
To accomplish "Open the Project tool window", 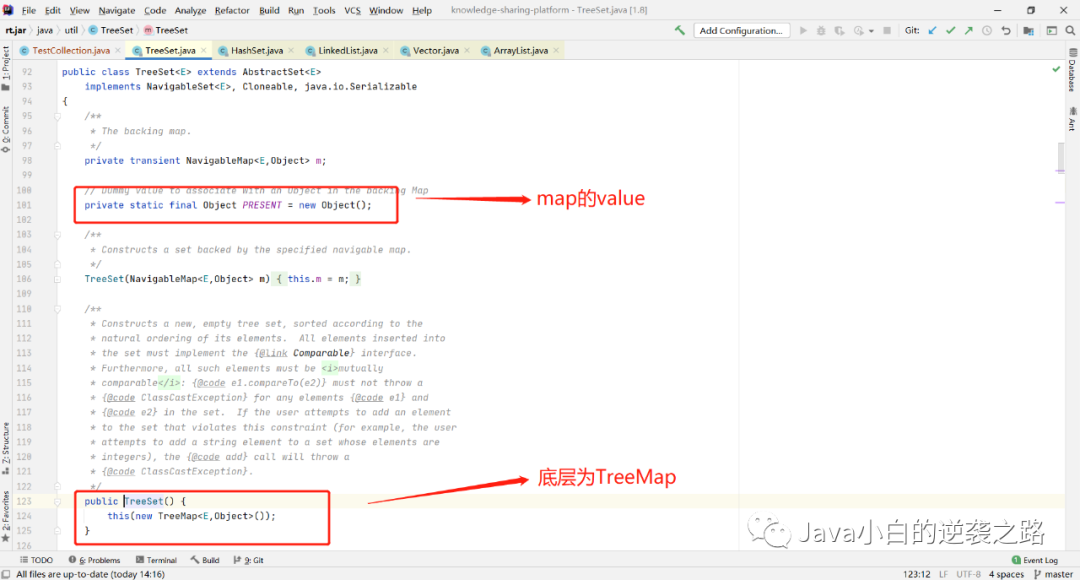I will coord(6,69).
